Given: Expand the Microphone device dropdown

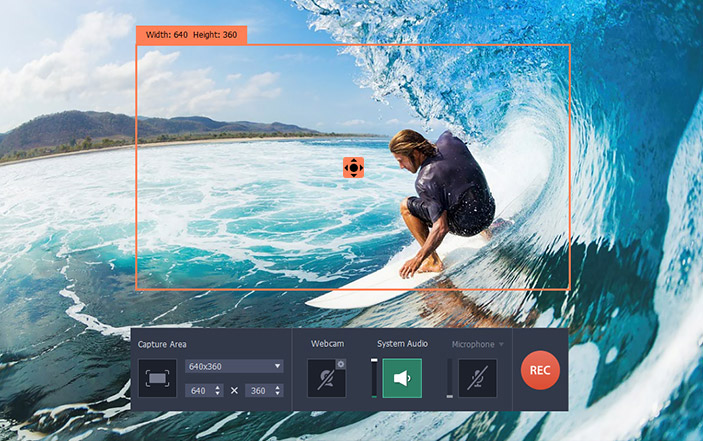Looking at the screenshot, I should pyautogui.click(x=501, y=344).
